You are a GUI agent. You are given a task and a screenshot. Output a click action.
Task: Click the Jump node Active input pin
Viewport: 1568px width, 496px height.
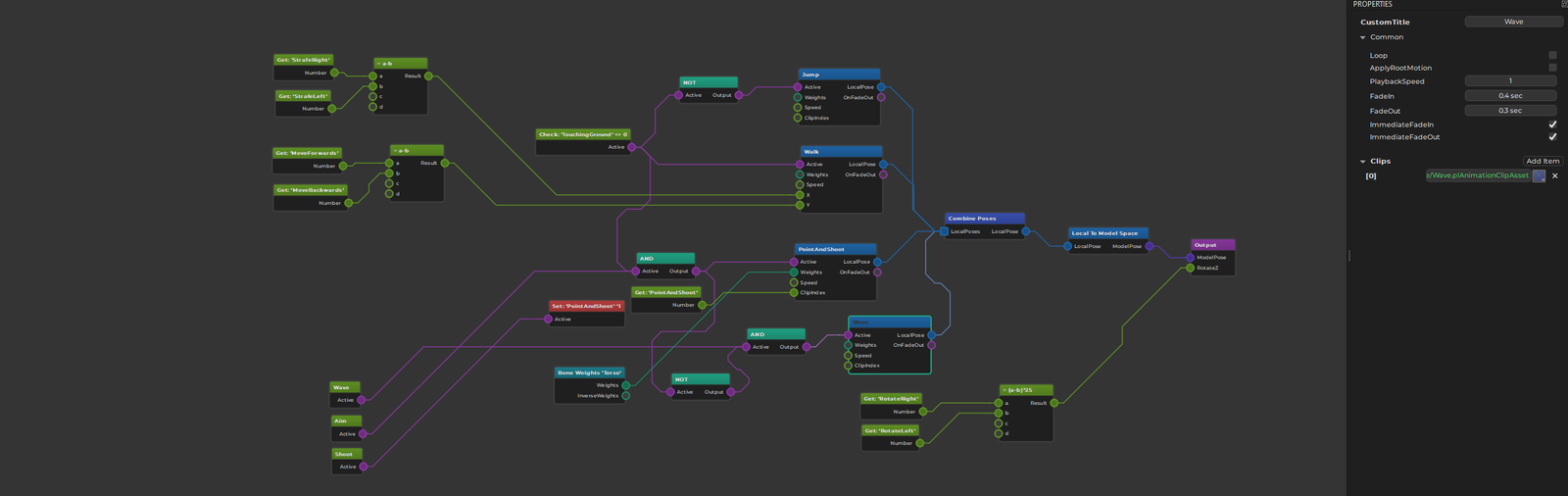tap(798, 87)
